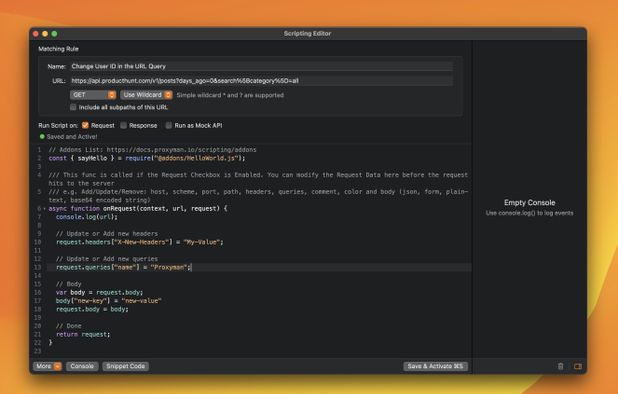This screenshot has height=394, width=618.
Task: Click the async function onRequest declaration line
Action: point(138,208)
